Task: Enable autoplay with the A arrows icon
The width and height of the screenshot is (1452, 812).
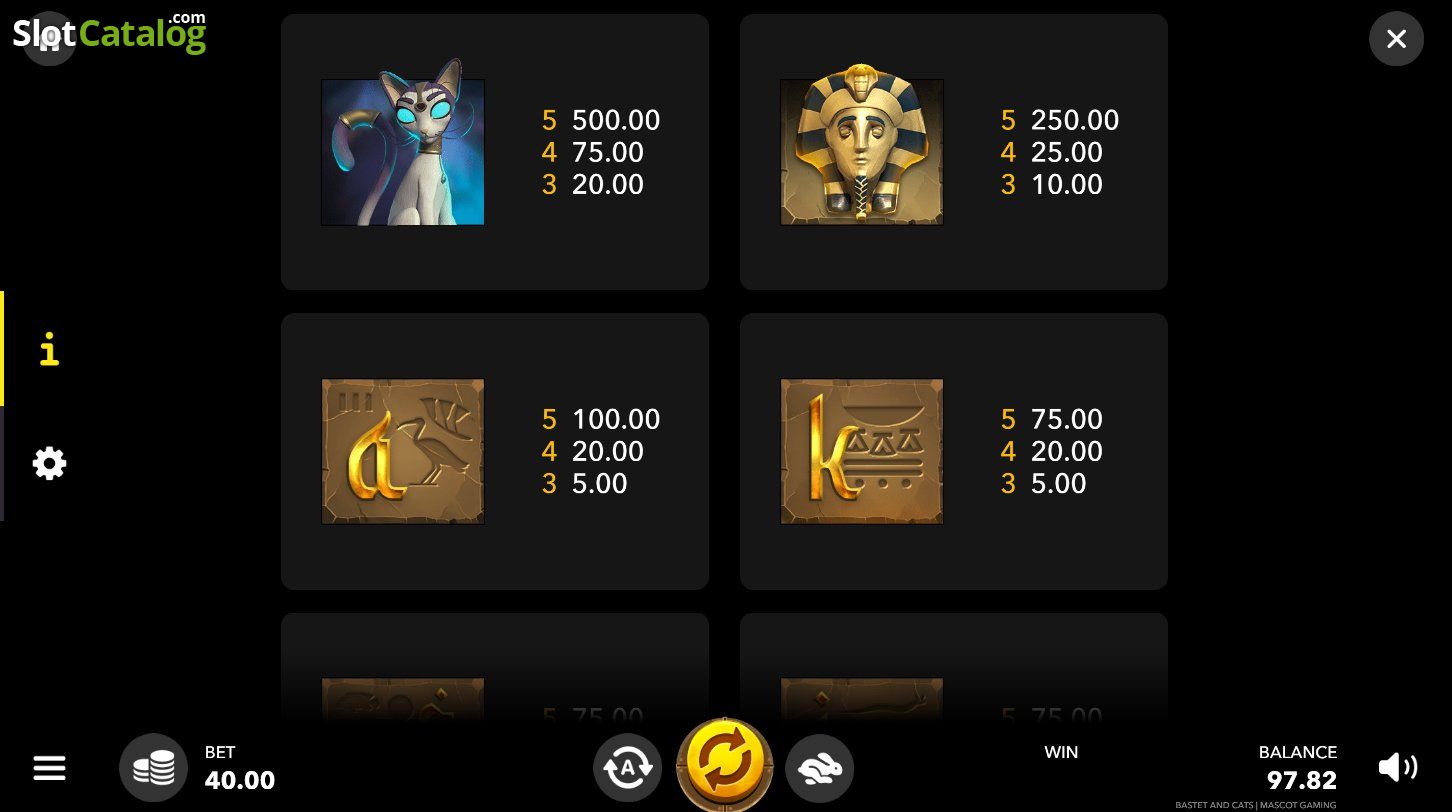Action: click(628, 768)
